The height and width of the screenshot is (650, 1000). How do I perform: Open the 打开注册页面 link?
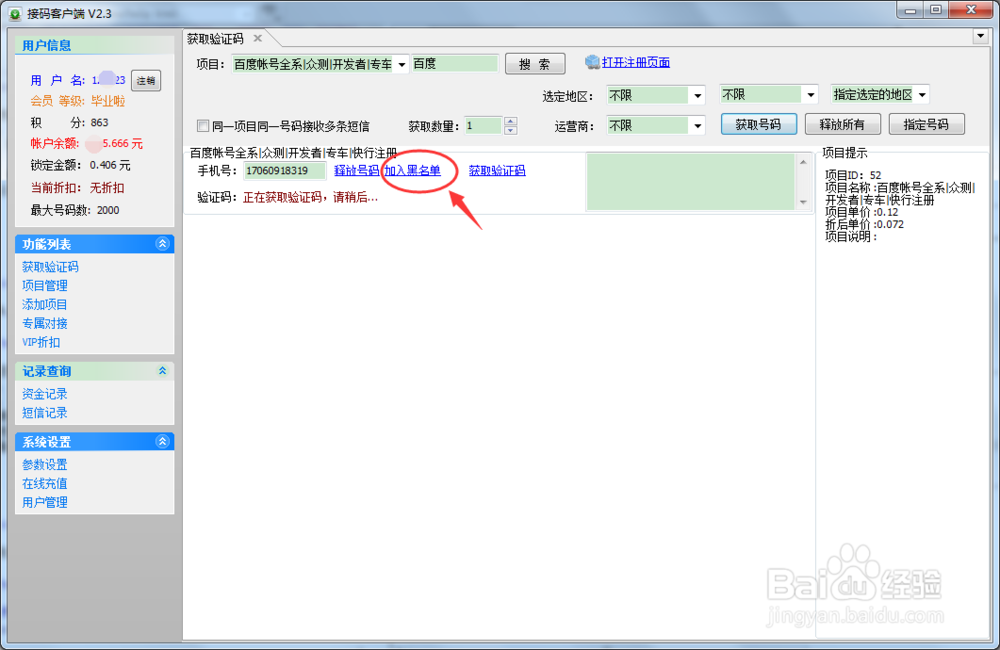[636, 62]
